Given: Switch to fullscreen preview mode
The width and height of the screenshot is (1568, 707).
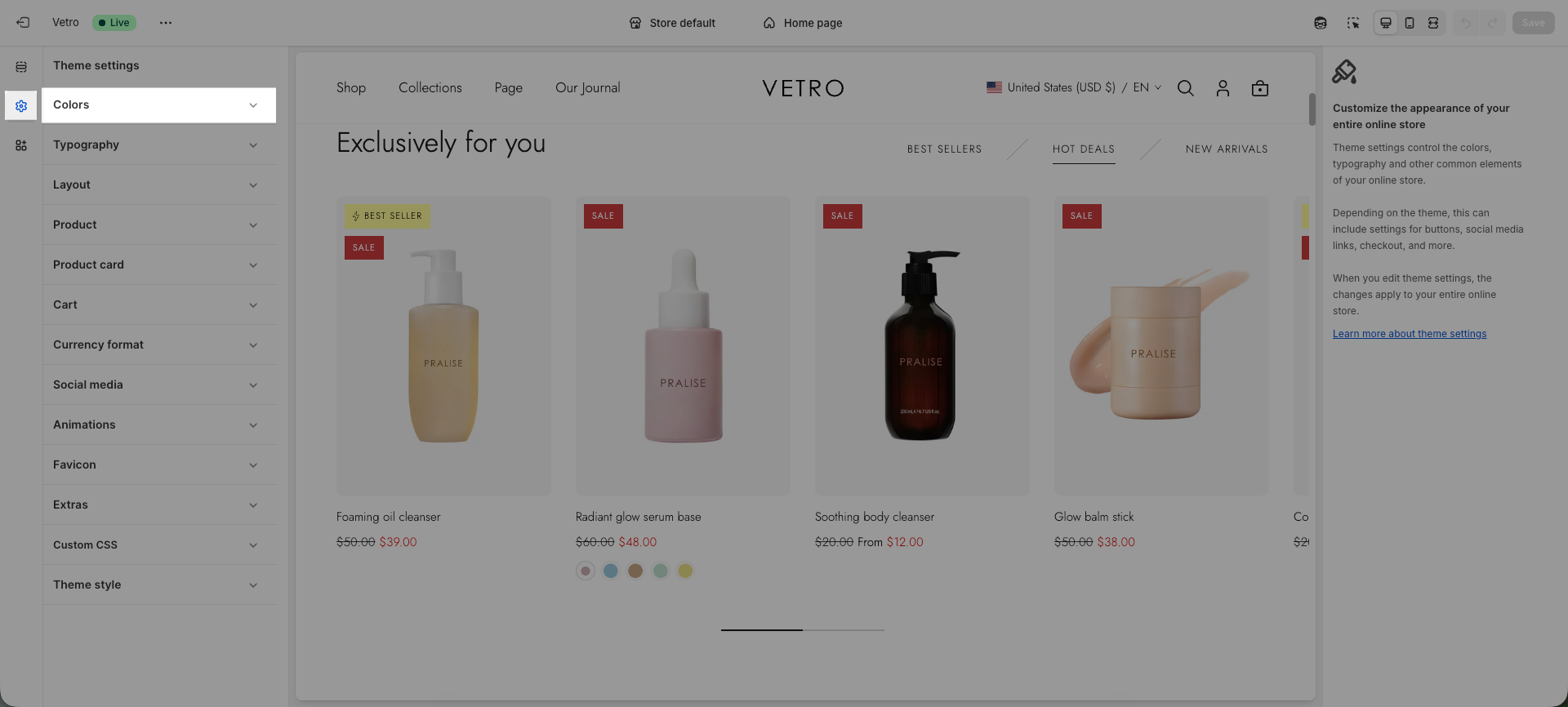Looking at the screenshot, I should 1433,23.
